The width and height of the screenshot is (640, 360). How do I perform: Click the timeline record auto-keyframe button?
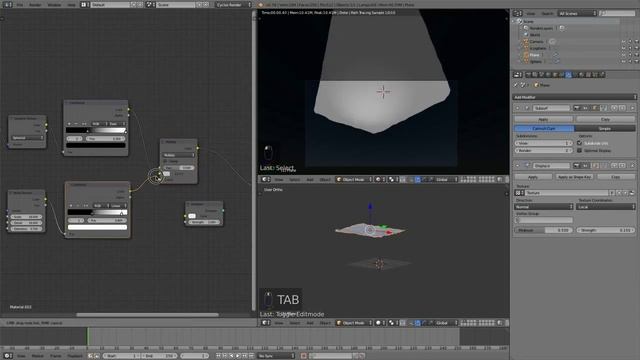tap(303, 356)
